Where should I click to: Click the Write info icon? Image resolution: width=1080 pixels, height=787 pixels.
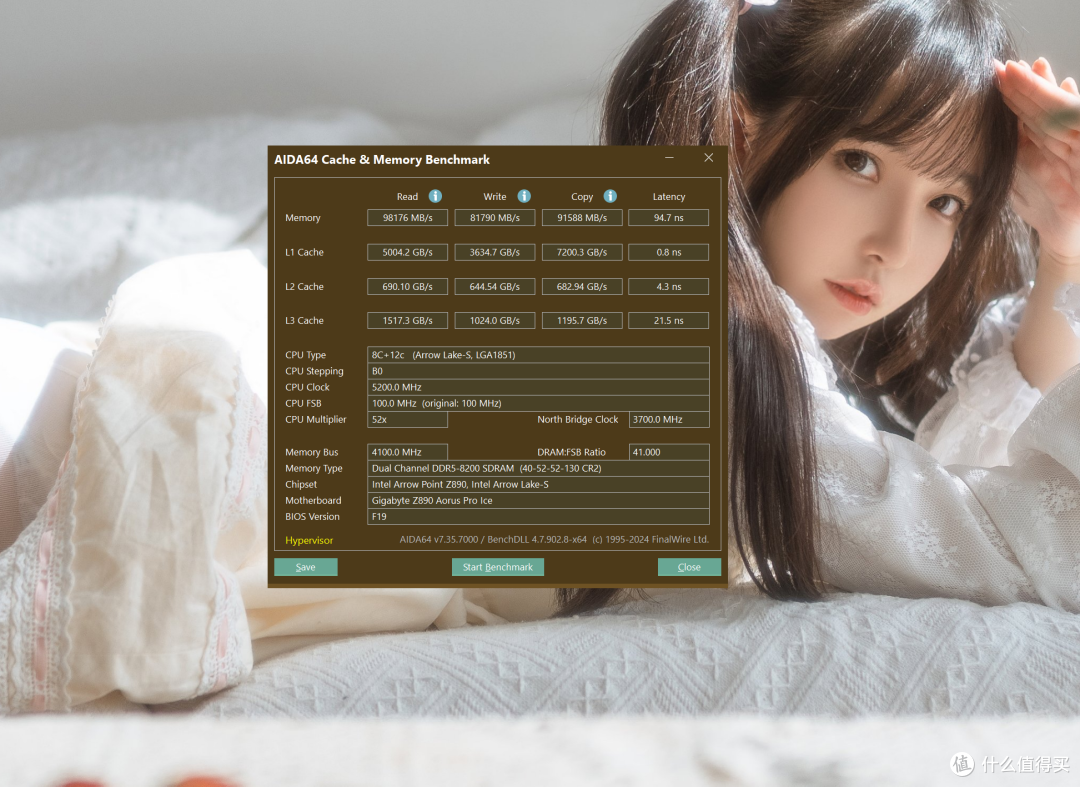point(524,196)
